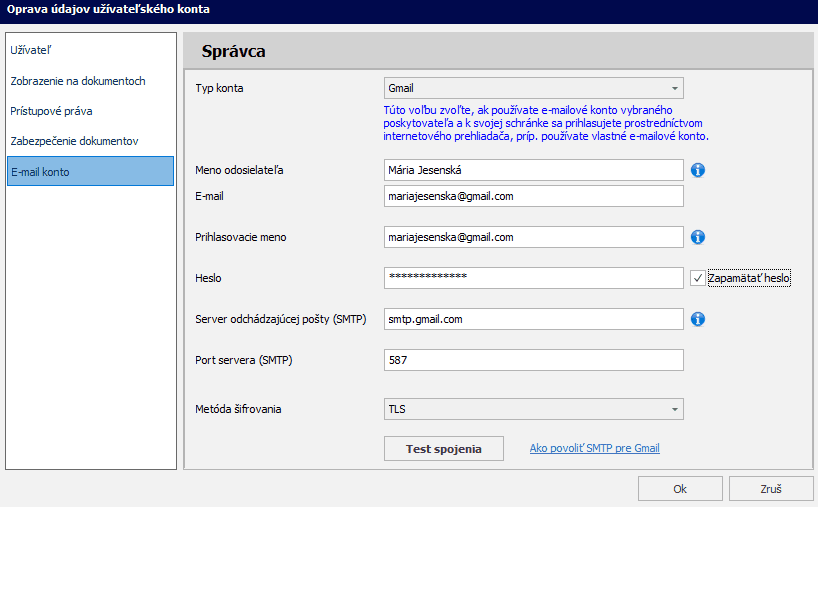Image resolution: width=818 pixels, height=614 pixels.
Task: Select the E-mail konto section
Action: 90,172
